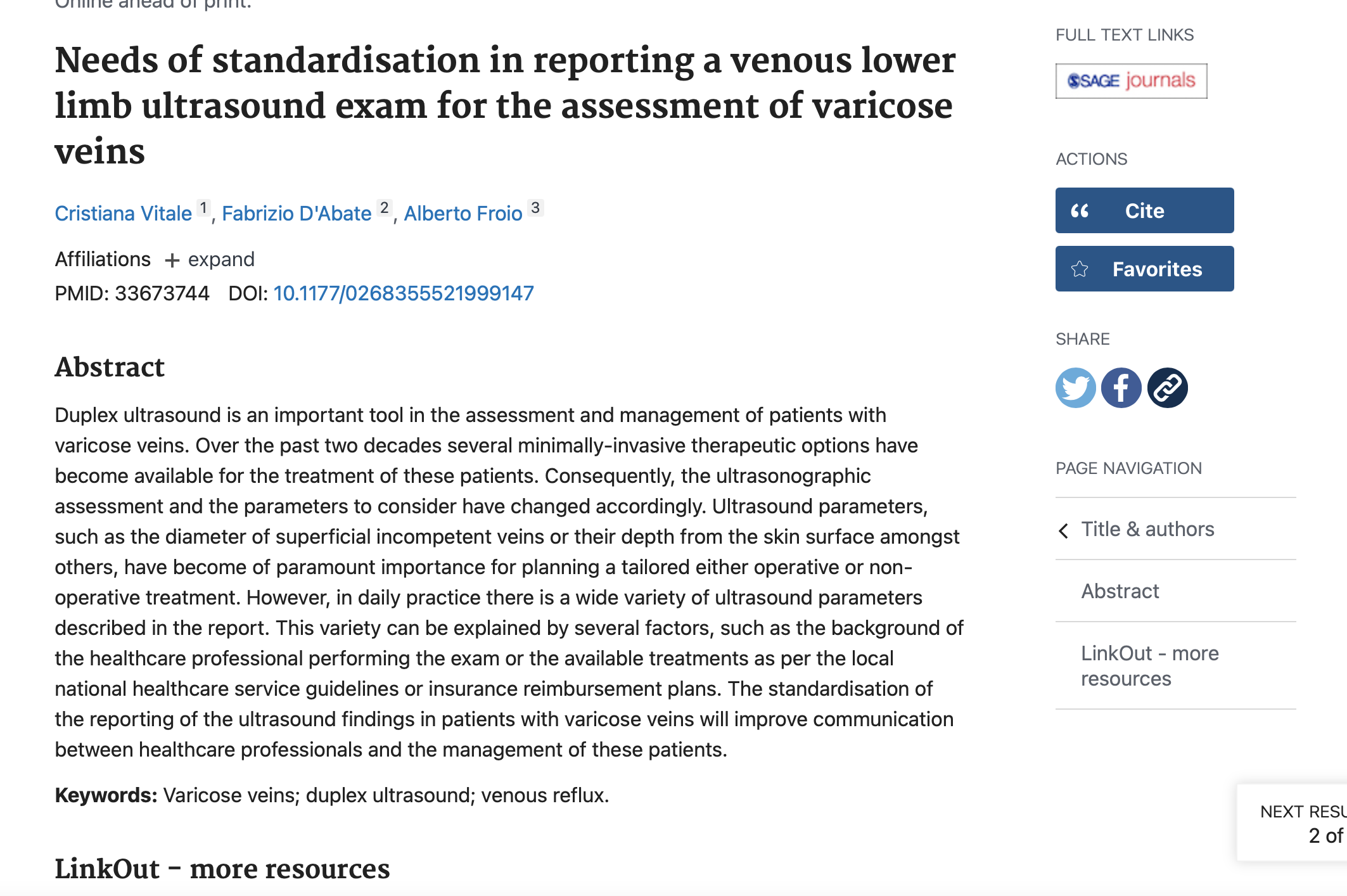Viewport: 1347px width, 896px height.
Task: Open author Fabrizio D'Abate's link
Action: 297,214
